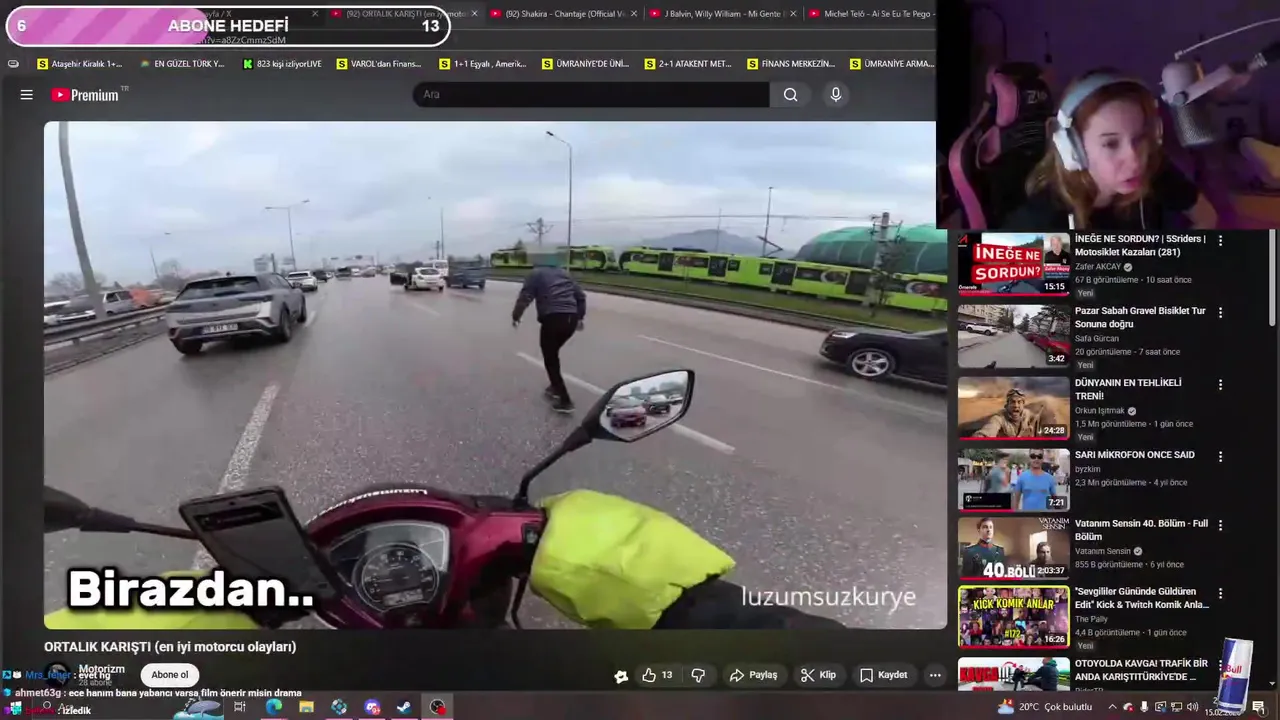Open options menu for 'İNEĞE NE SORDUN?' video
Image resolution: width=1280 pixels, height=720 pixels.
[1220, 240]
